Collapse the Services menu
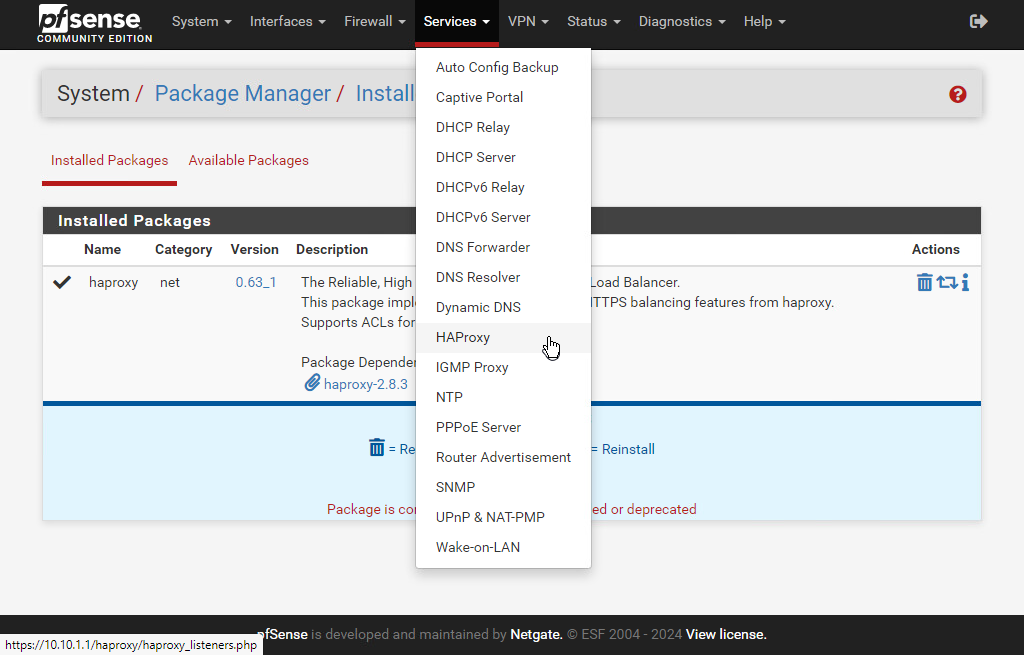1024x655 pixels. (456, 22)
